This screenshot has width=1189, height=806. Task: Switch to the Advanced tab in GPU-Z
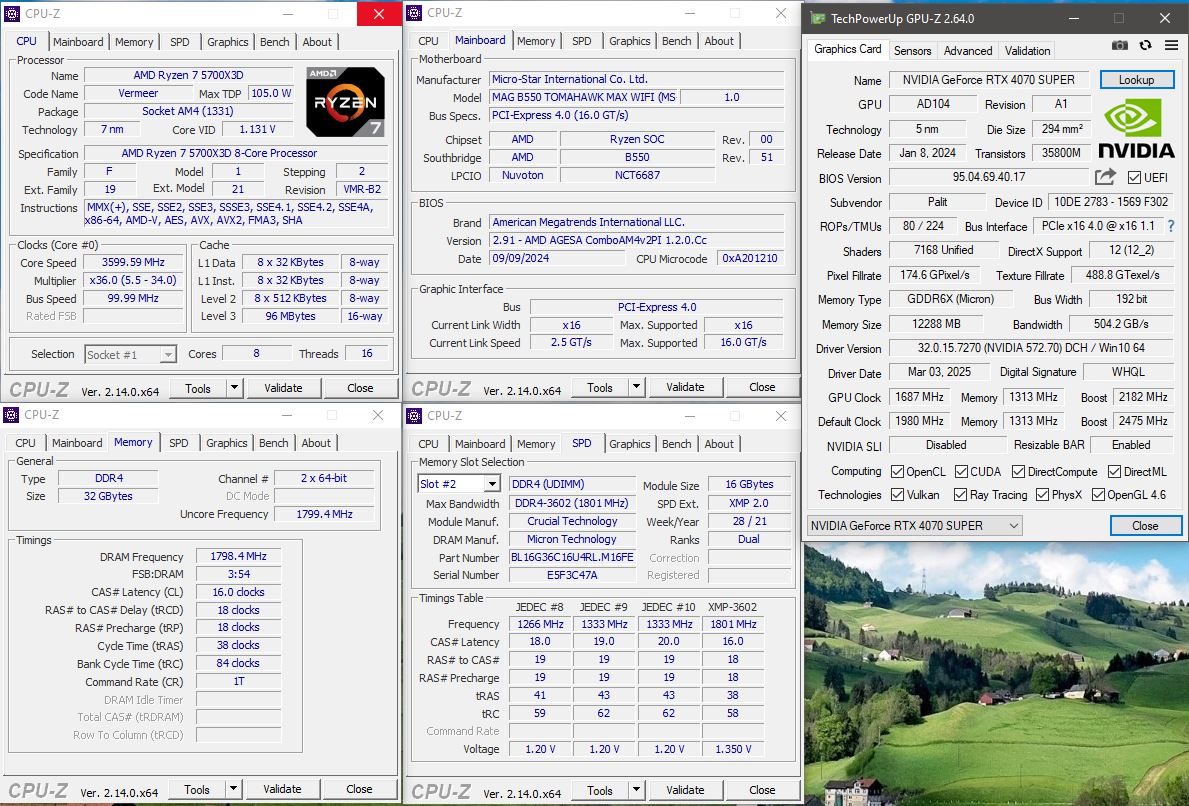pyautogui.click(x=968, y=51)
